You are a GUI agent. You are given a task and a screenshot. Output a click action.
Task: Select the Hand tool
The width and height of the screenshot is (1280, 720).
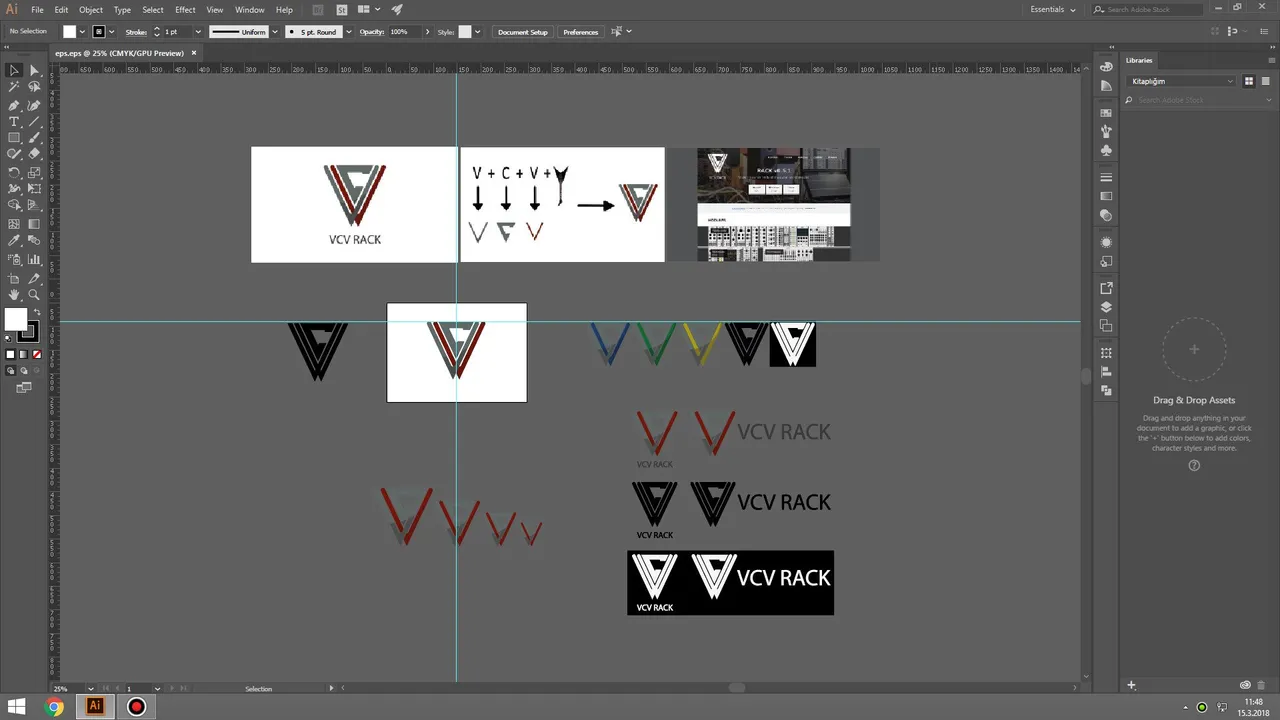tap(14, 295)
